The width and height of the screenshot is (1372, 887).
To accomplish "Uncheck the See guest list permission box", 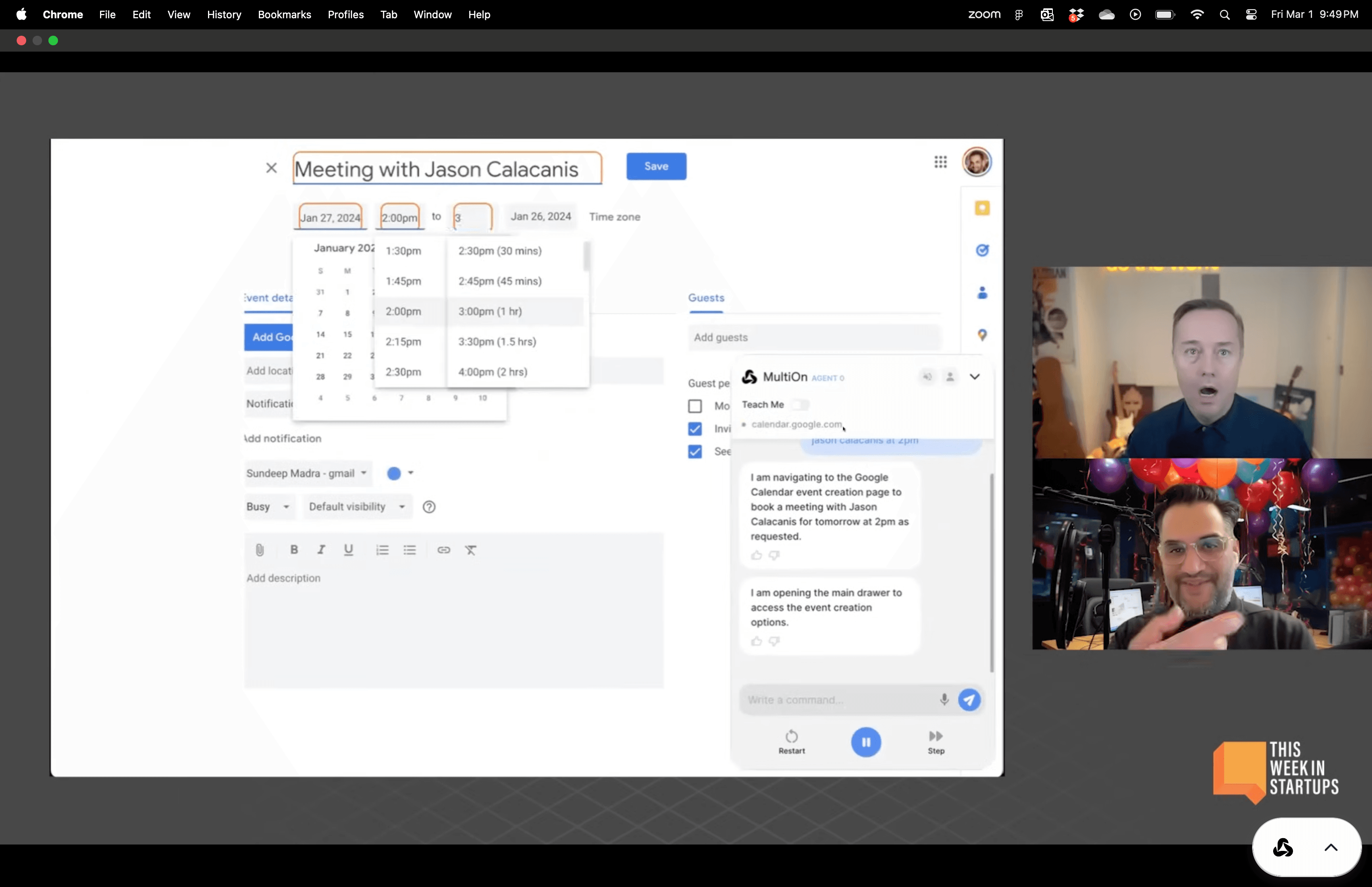I will pyautogui.click(x=695, y=451).
